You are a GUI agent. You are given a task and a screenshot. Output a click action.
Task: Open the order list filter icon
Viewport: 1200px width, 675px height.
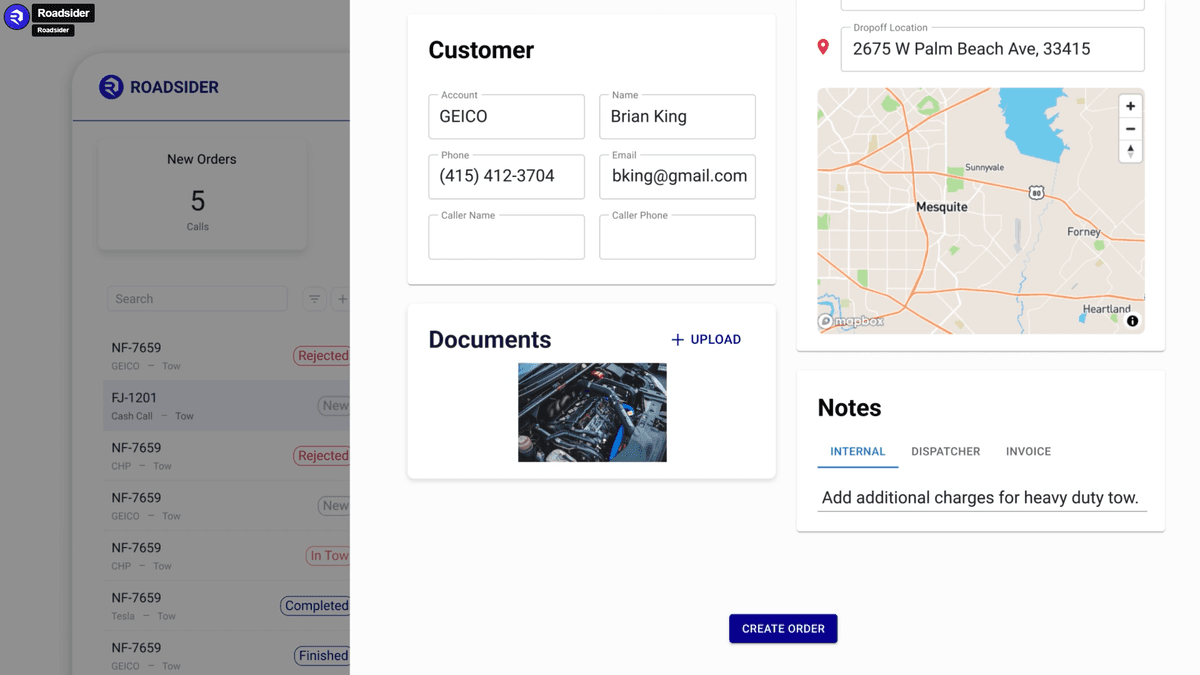[x=314, y=299]
